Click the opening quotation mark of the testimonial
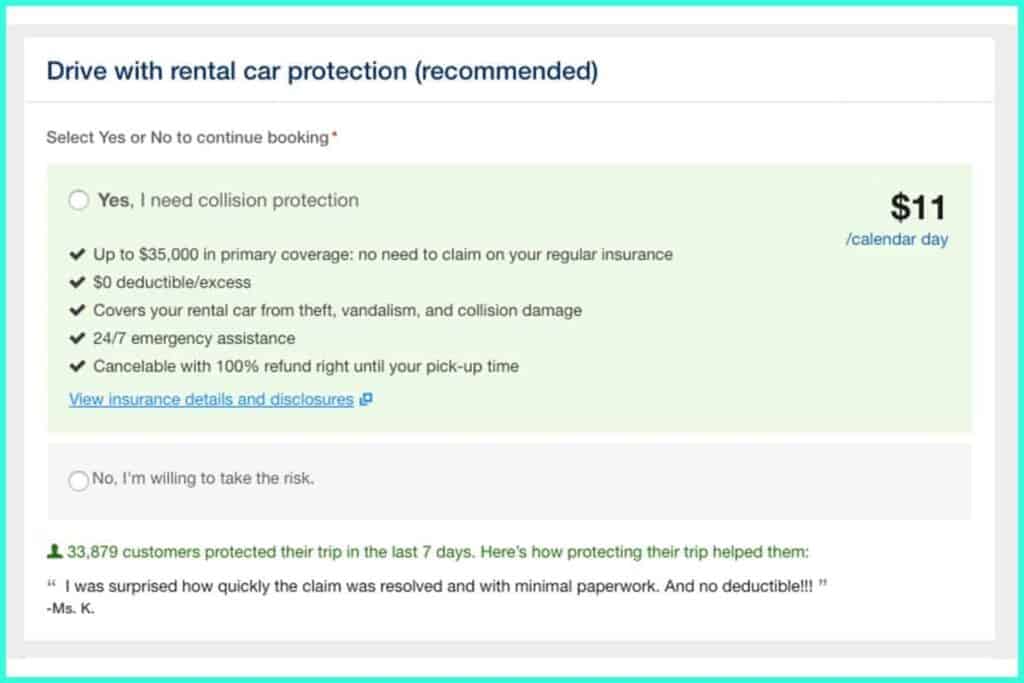The width and height of the screenshot is (1024, 683). tap(52, 584)
